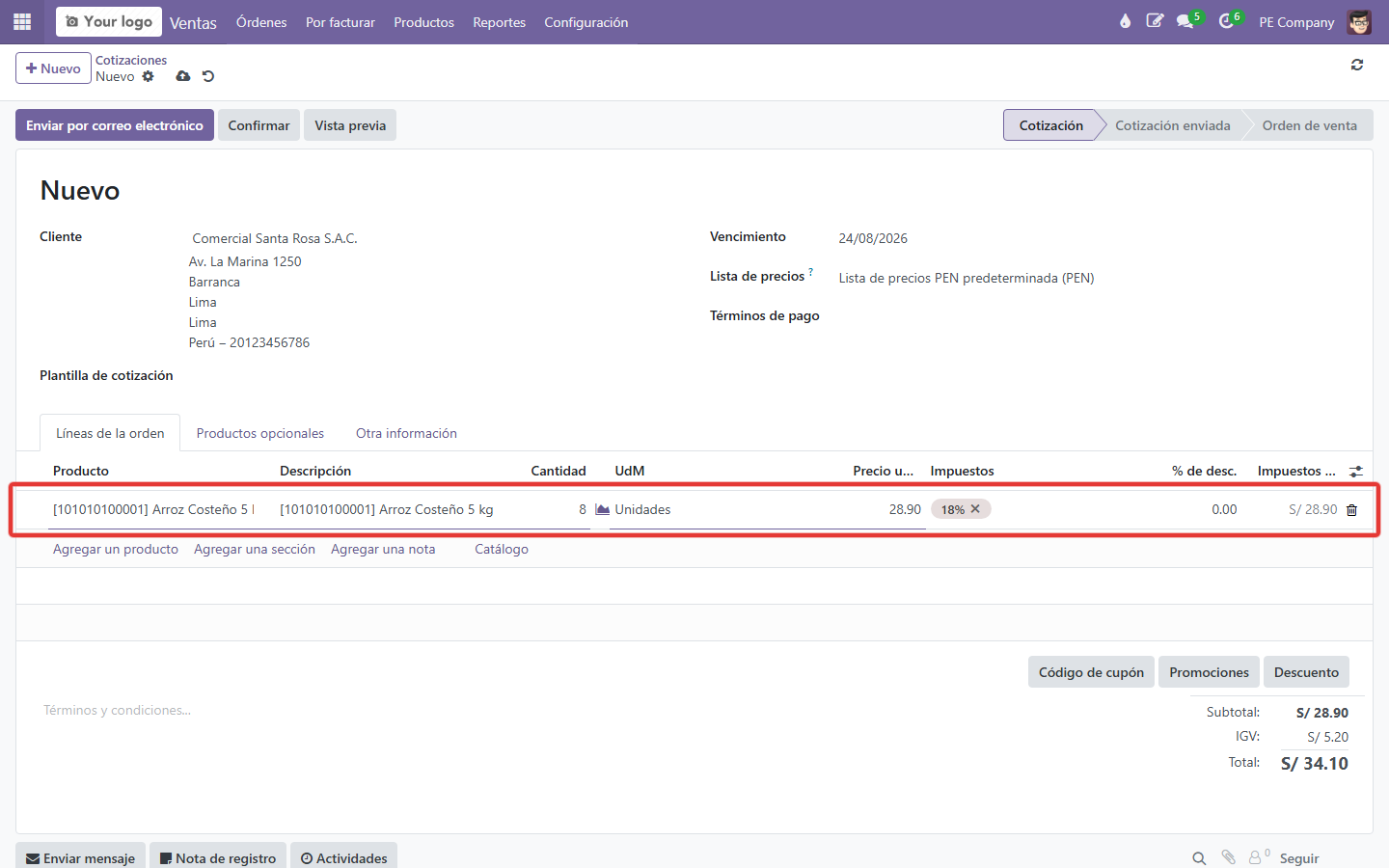Open the user avatar menu

tap(1360, 21)
